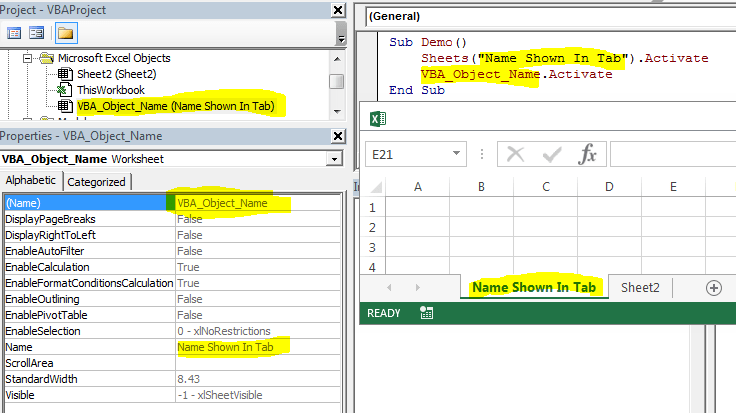736x413 pixels.
Task: Click the empty ScrollArea value field
Action: click(257, 363)
